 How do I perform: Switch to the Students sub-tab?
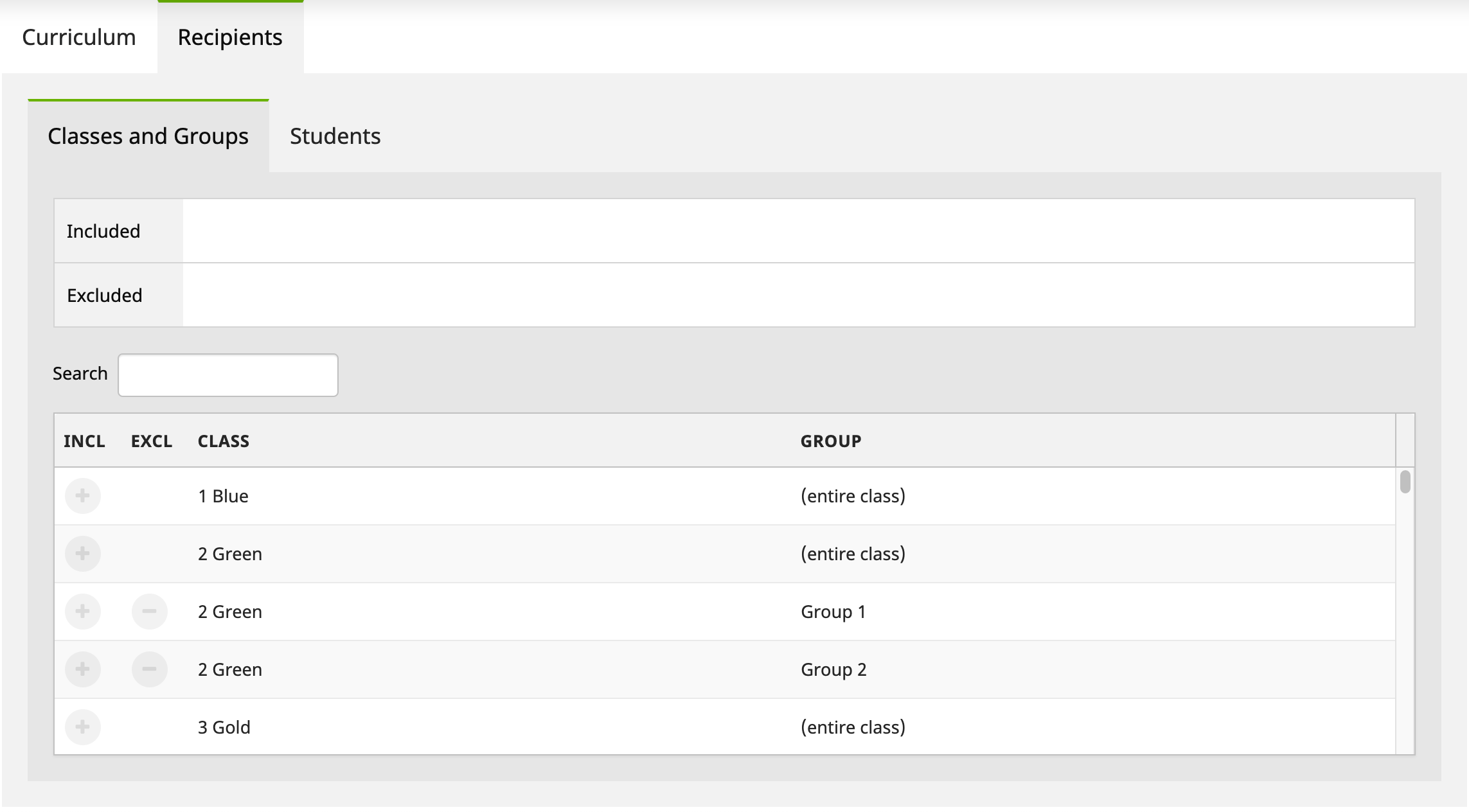point(335,136)
